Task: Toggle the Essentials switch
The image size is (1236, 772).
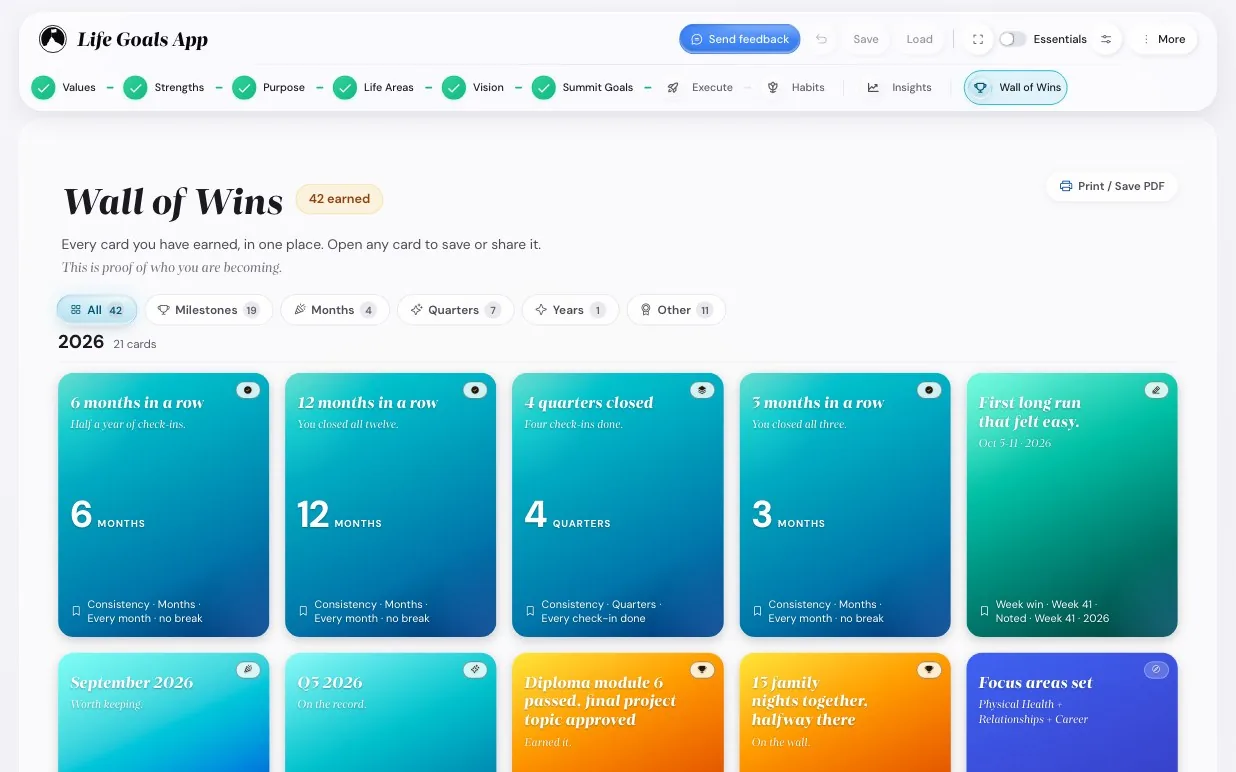Action: tap(1012, 39)
